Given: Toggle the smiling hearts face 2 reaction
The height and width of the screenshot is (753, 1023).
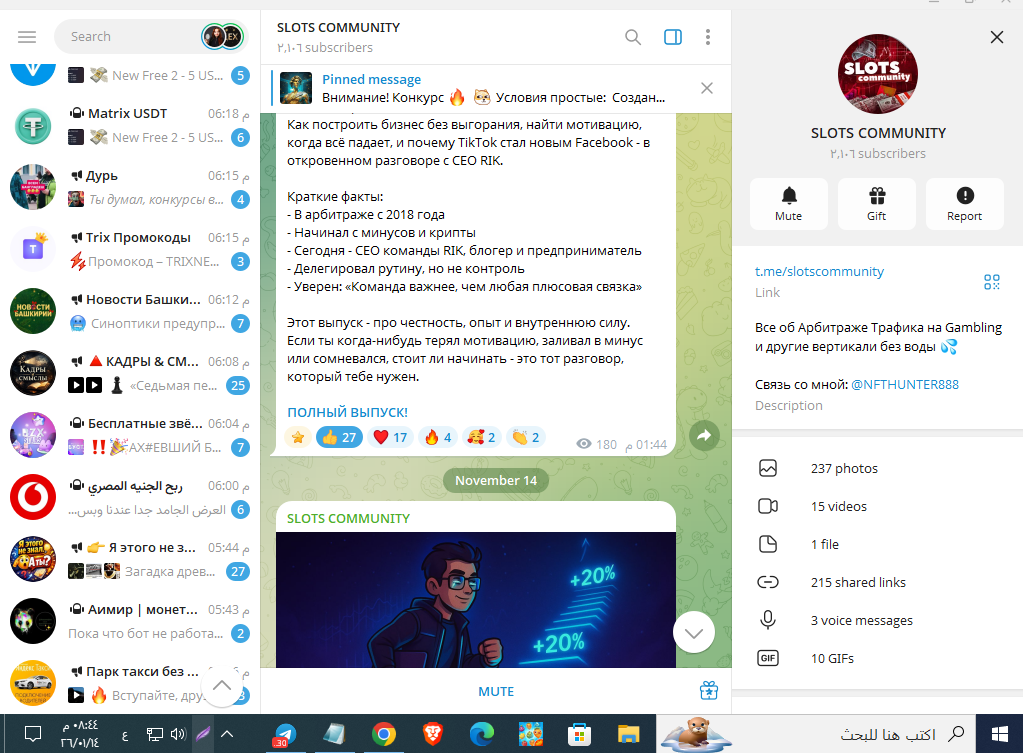Looking at the screenshot, I should (x=481, y=437).
